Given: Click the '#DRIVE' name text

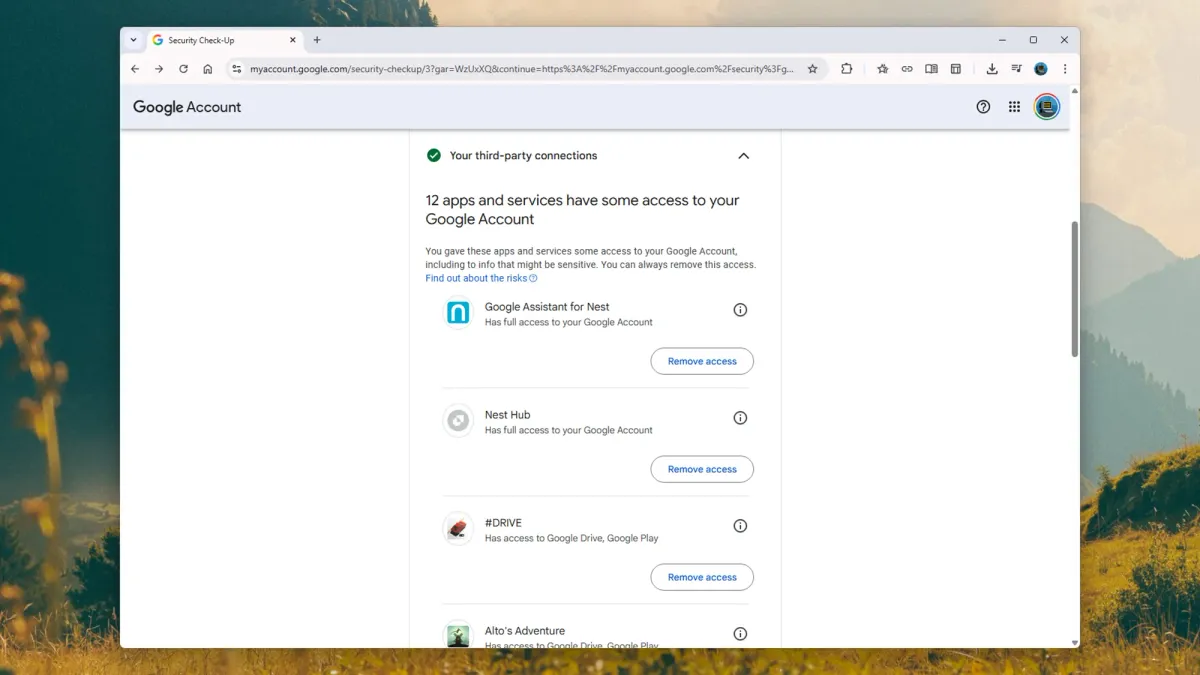Looking at the screenshot, I should point(503,523).
